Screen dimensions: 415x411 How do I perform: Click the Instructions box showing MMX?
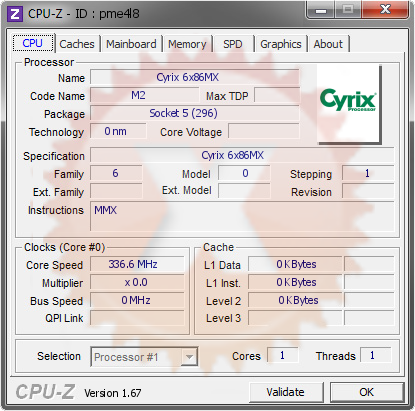pos(242,216)
